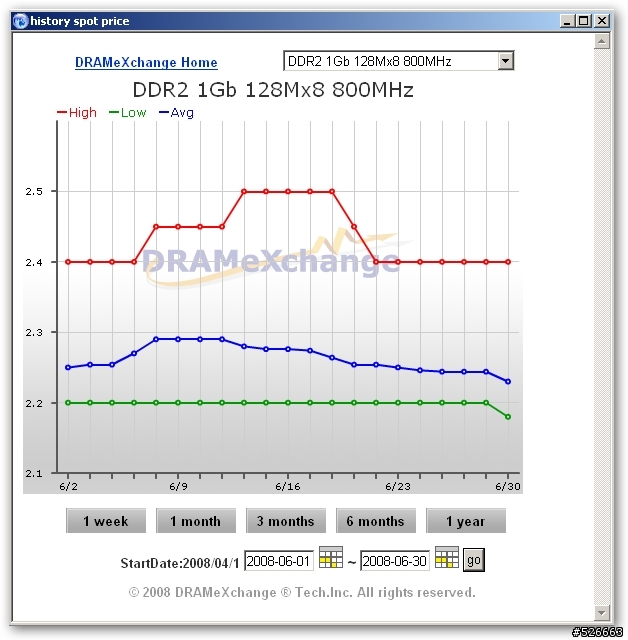Click the 6/16 x-axis label
The image size is (628, 640).
click(288, 486)
